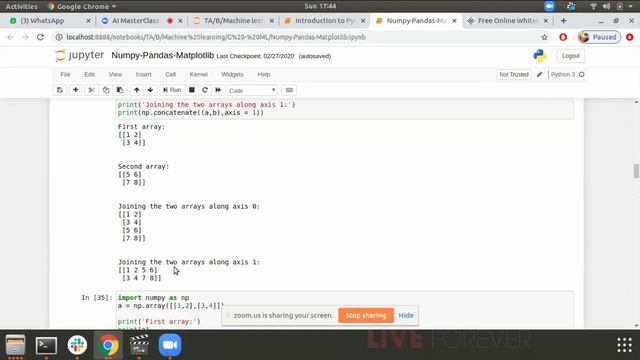Click the Logout button
Image resolution: width=640 pixels, height=360 pixels.
point(571,56)
